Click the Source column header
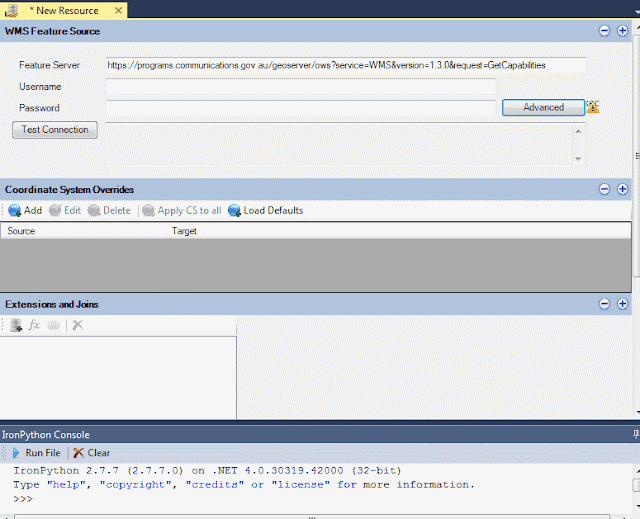Screen dimensions: 640x519 click(x=83, y=231)
